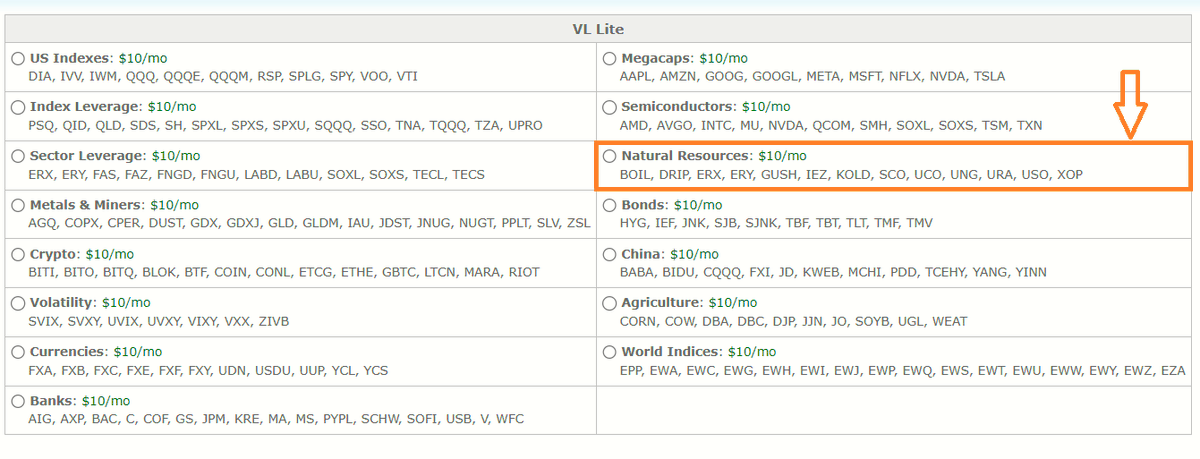Click the $10/mo price beside Volatility
Screen dimensions: 1200x459
[x=127, y=302]
